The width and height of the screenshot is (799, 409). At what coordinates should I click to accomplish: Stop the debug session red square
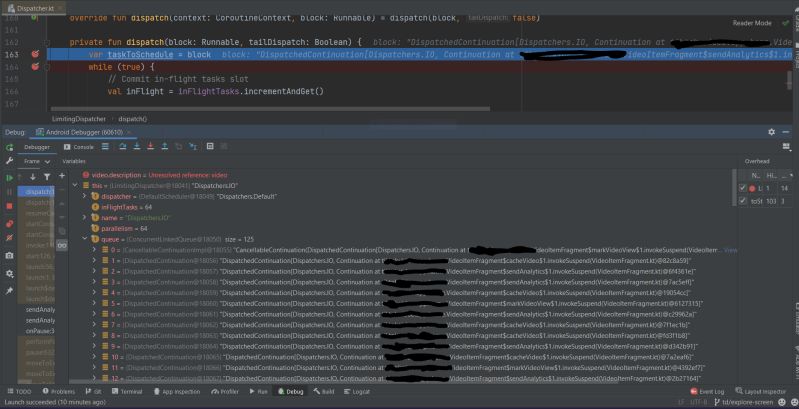[9, 206]
